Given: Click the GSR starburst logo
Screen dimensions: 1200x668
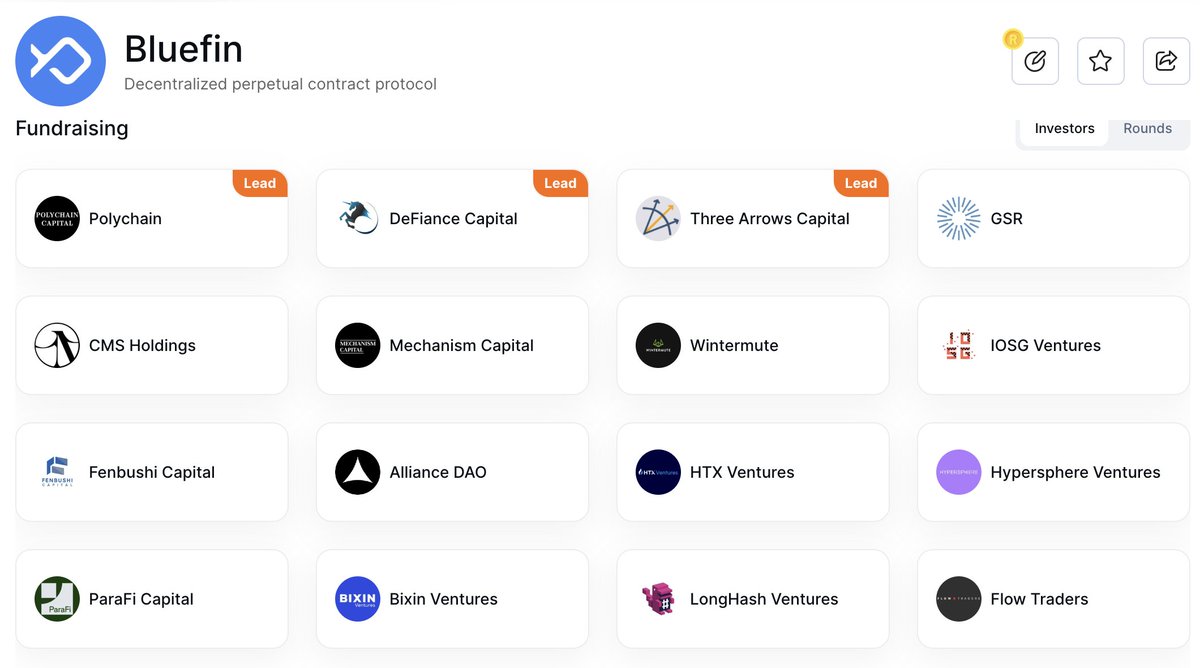Looking at the screenshot, I should coord(958,218).
